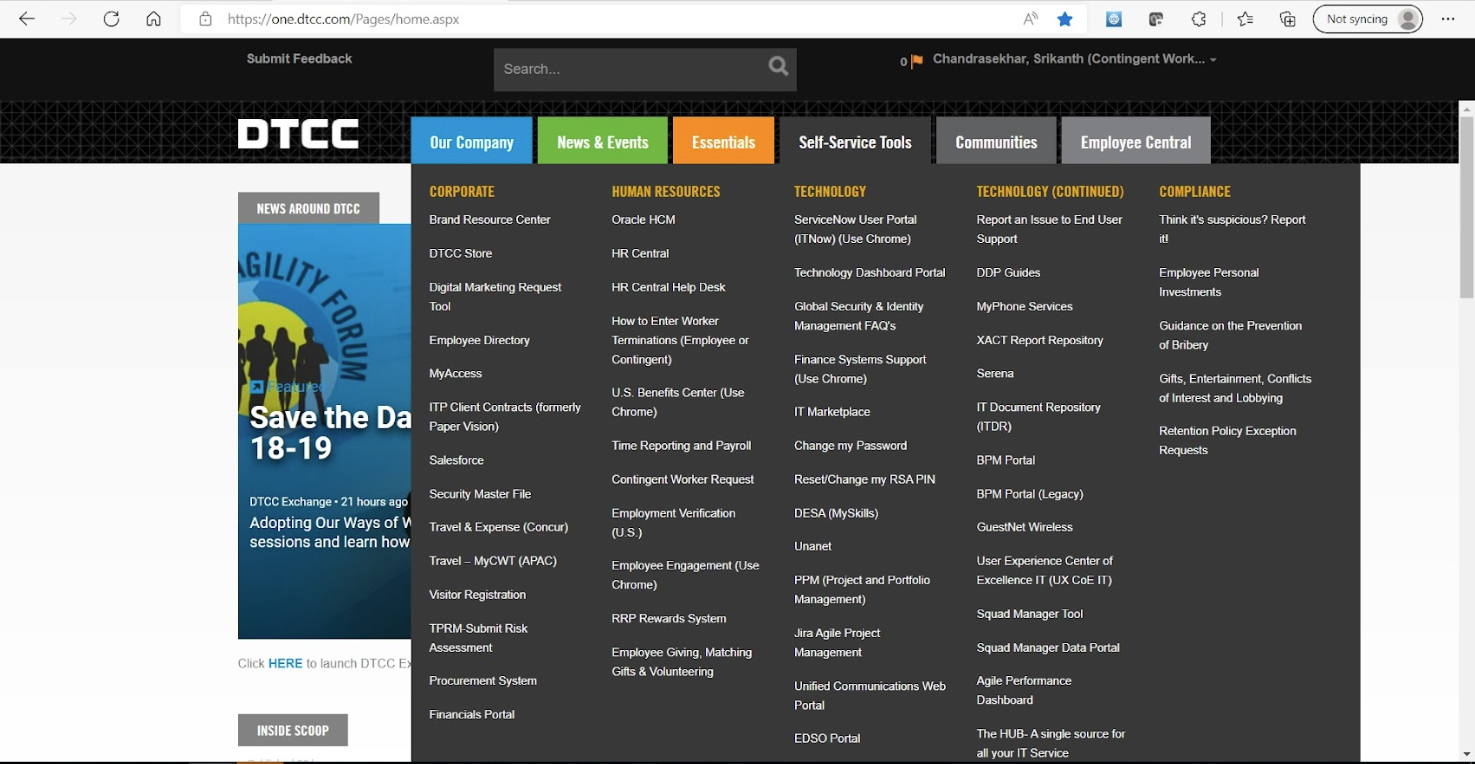Open the Essentials tab
Screen dimensions: 1475x764
coord(723,141)
